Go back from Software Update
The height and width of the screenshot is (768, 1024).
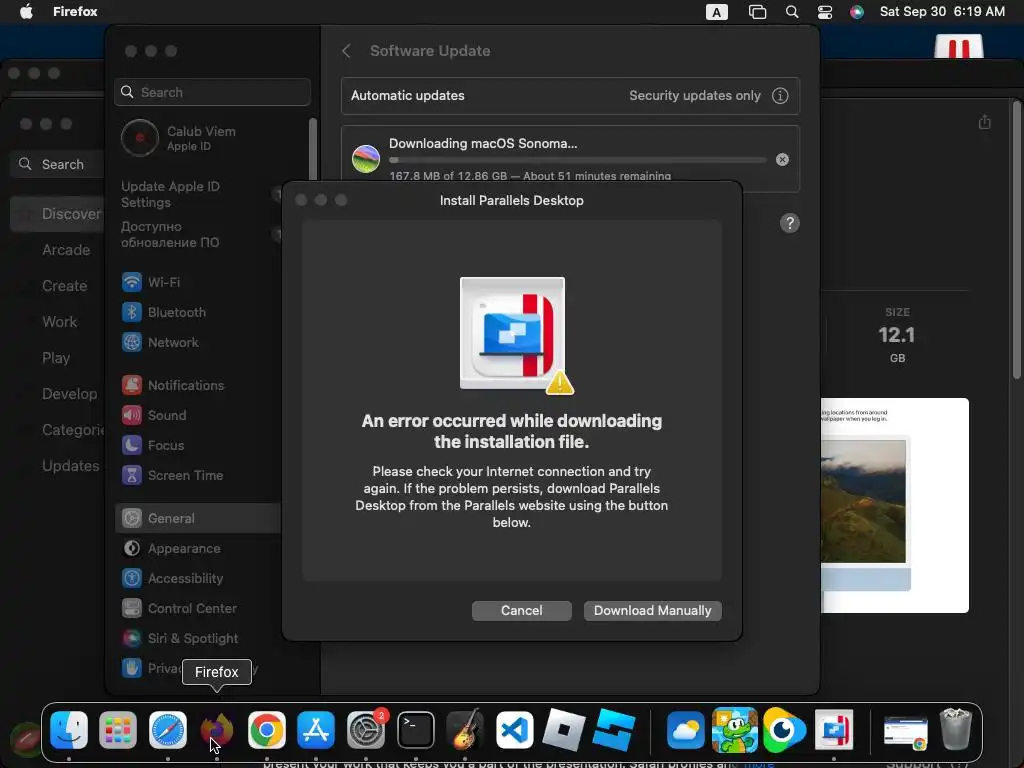pos(347,51)
